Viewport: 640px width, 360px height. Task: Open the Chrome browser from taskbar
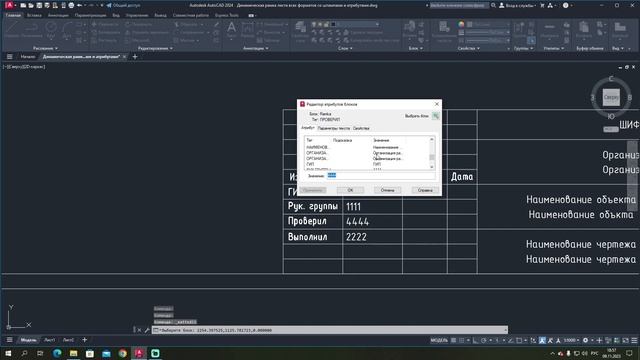122,353
